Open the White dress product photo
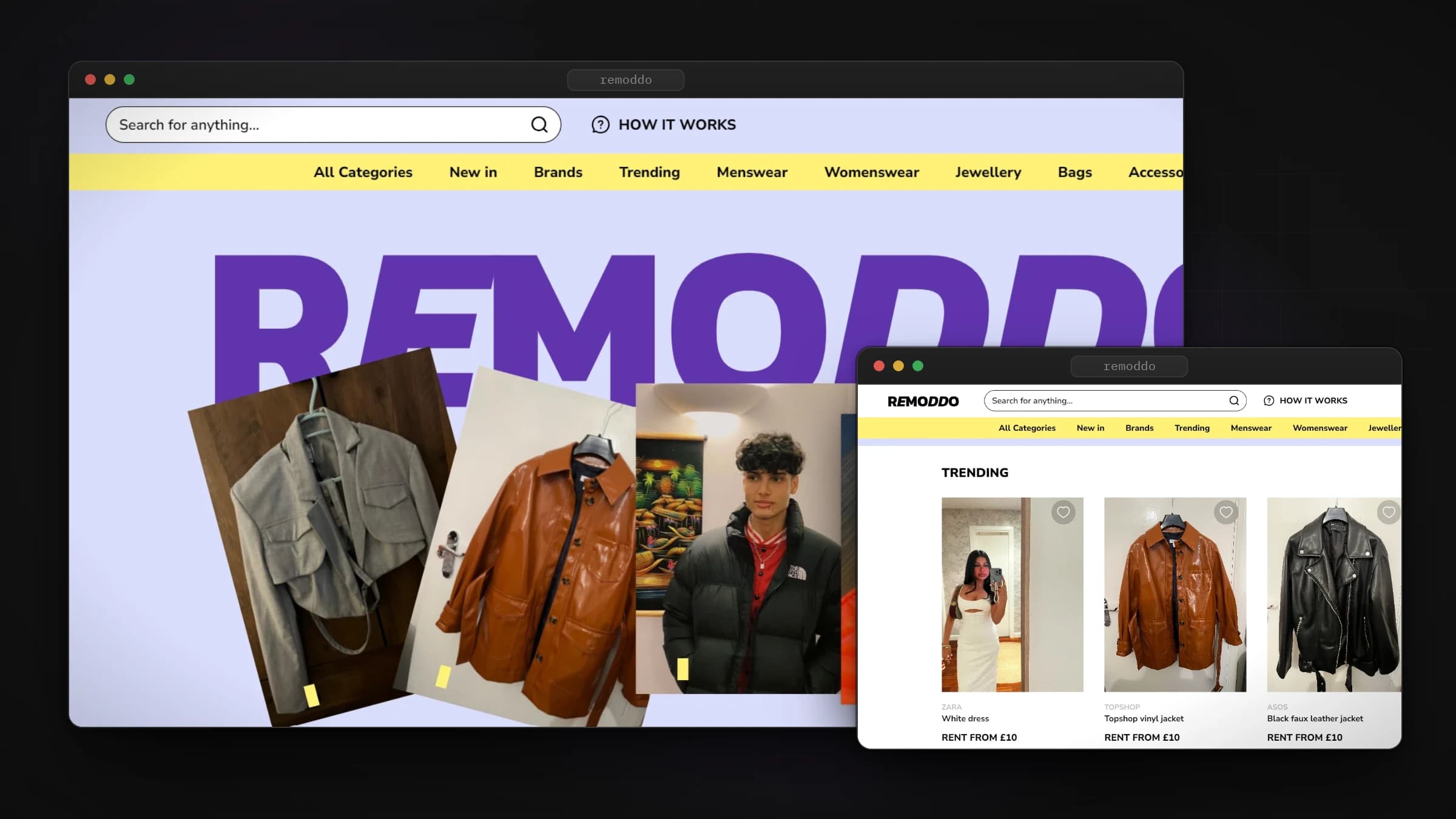Viewport: 1456px width, 819px height. pyautogui.click(x=1013, y=595)
